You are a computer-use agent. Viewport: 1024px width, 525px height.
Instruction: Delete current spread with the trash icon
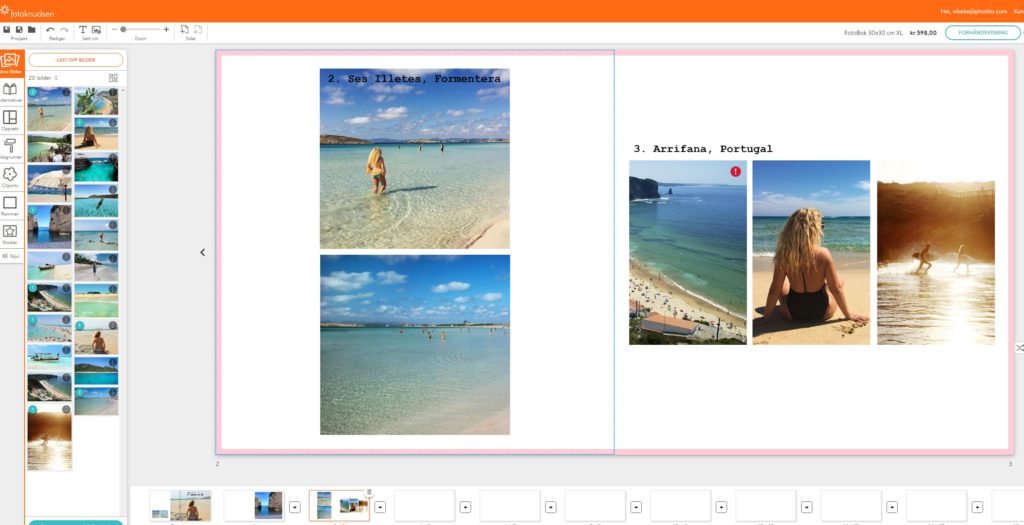click(x=369, y=492)
